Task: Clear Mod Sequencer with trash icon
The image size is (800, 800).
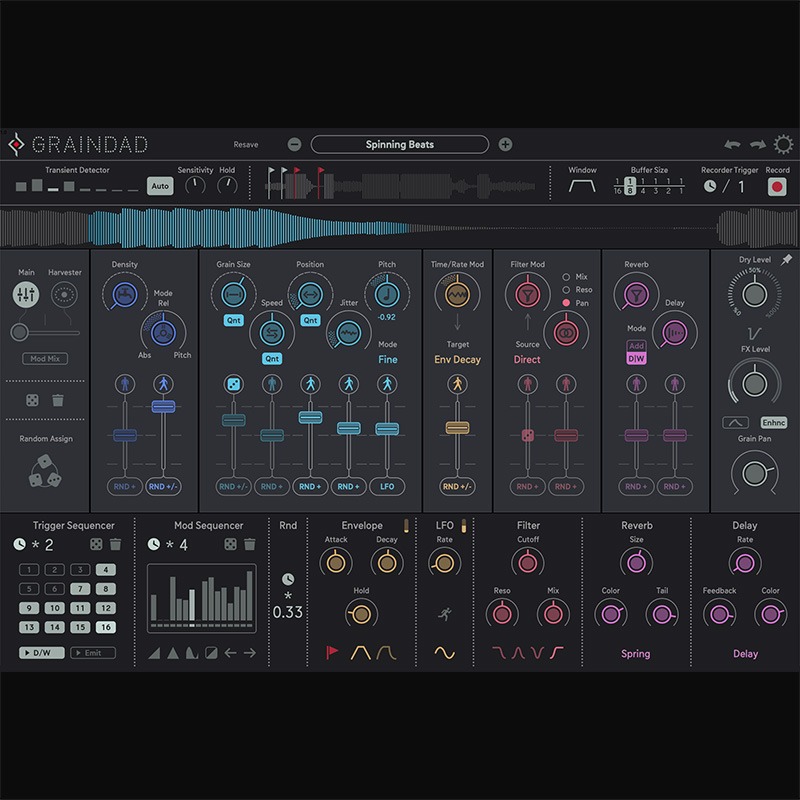Action: pyautogui.click(x=249, y=544)
